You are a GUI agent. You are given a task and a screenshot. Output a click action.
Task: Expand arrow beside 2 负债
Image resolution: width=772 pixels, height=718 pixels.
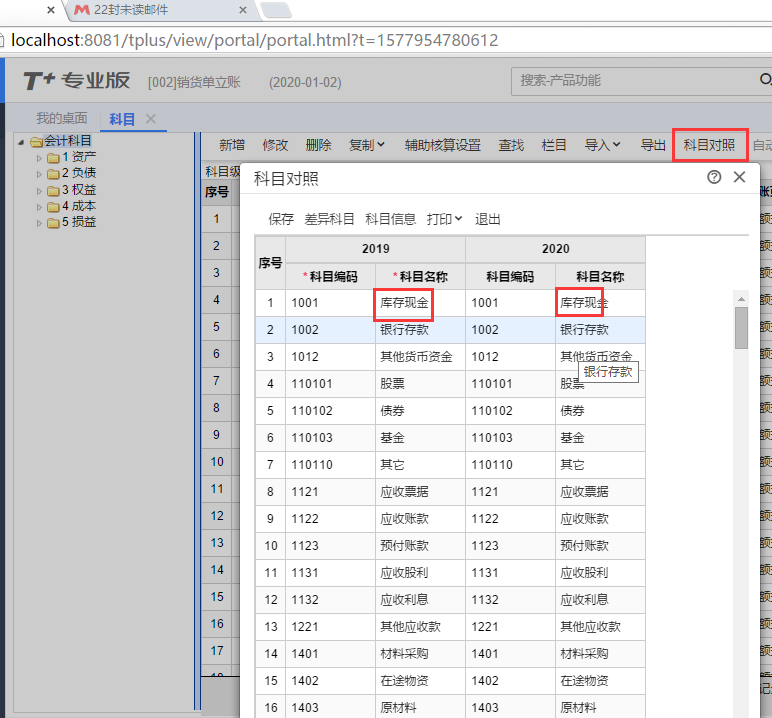point(39,174)
